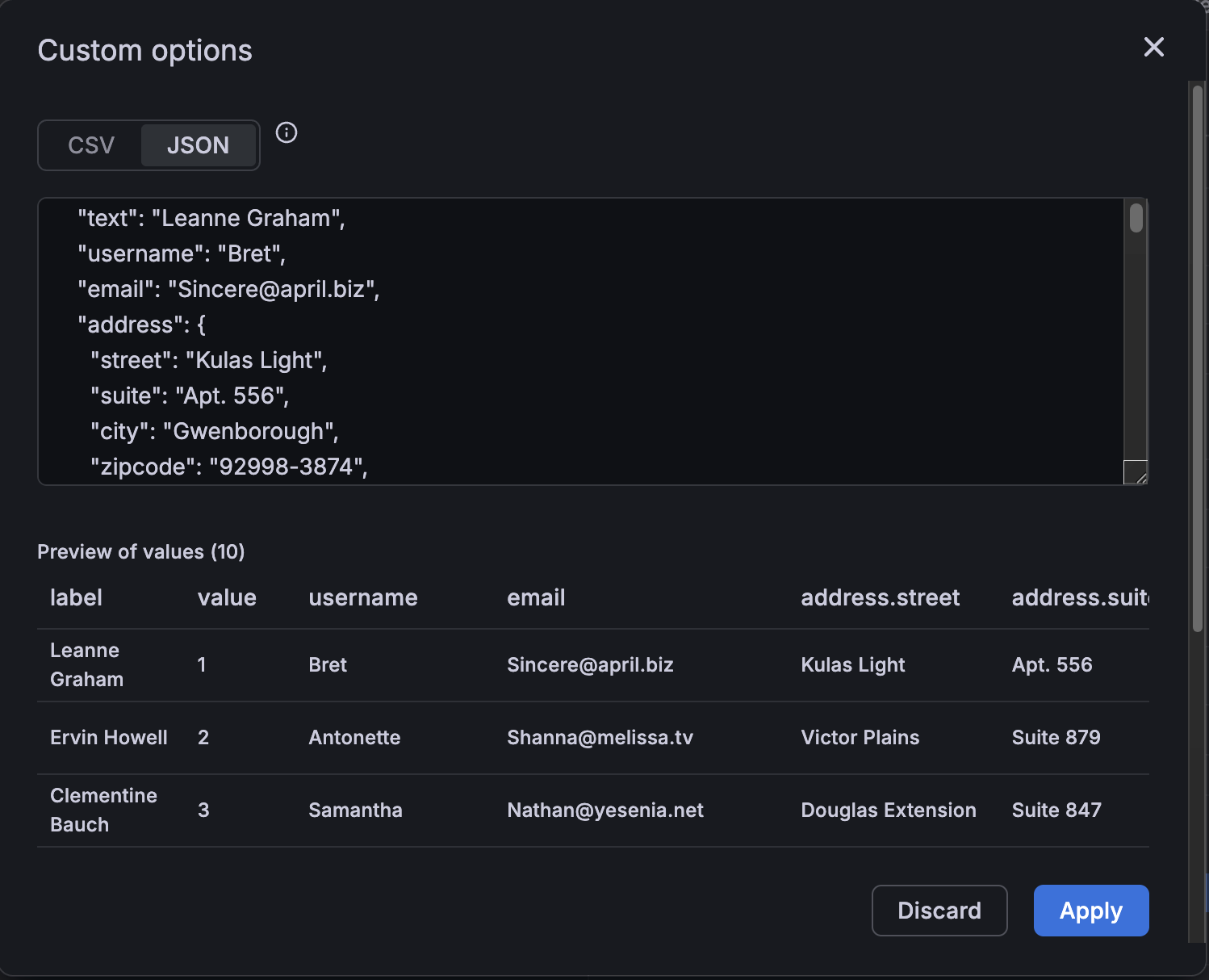Switch to the CSV format tab
Screen dimensions: 1209x980
click(x=91, y=145)
